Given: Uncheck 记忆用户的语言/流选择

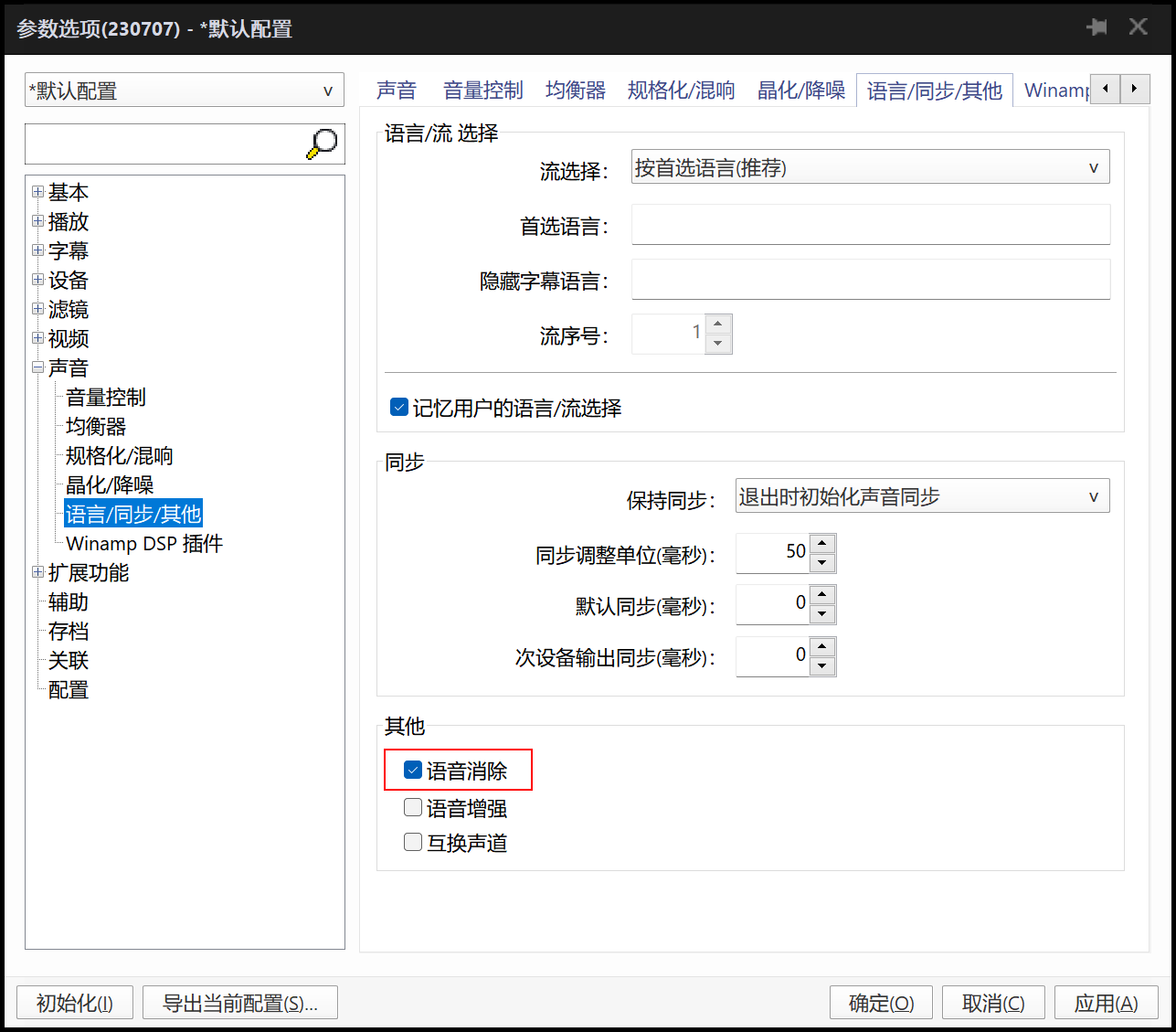Looking at the screenshot, I should tap(398, 407).
